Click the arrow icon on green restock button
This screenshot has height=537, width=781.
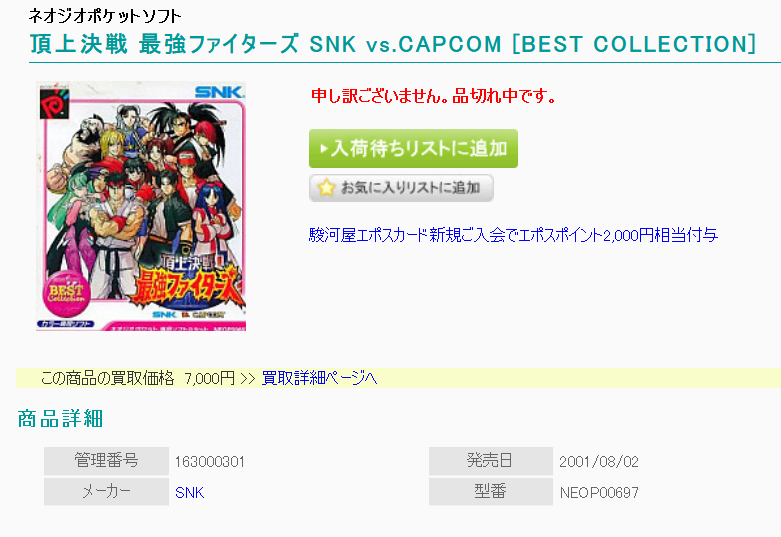tap(324, 148)
